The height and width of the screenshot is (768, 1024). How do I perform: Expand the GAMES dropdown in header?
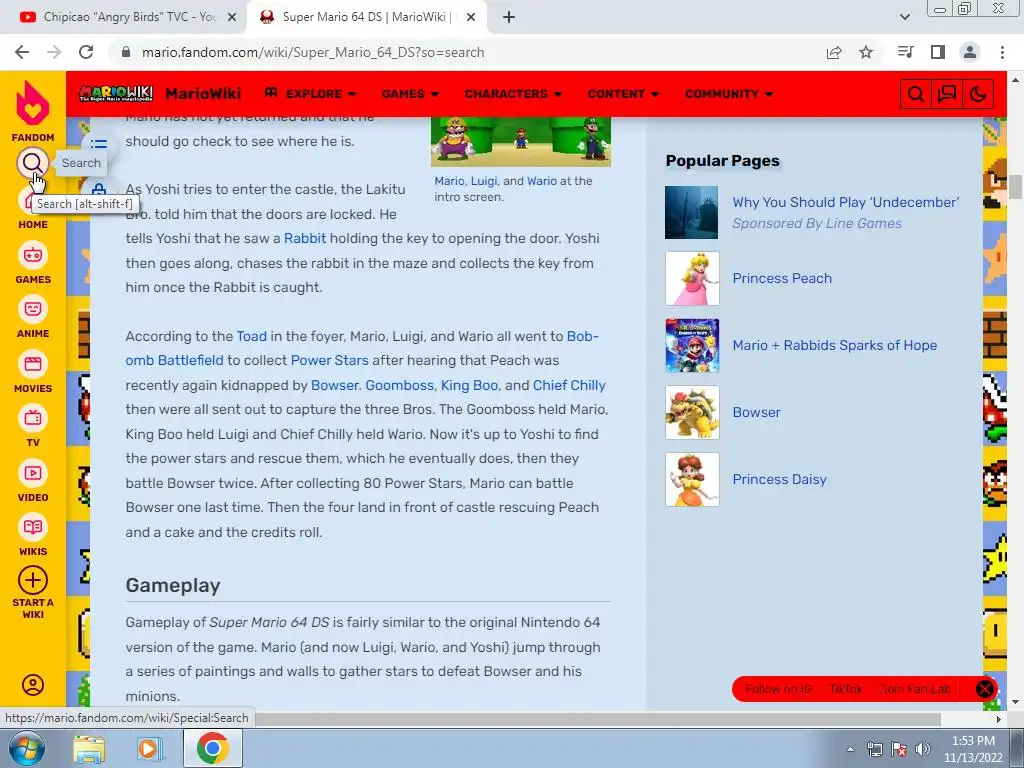[x=410, y=93]
